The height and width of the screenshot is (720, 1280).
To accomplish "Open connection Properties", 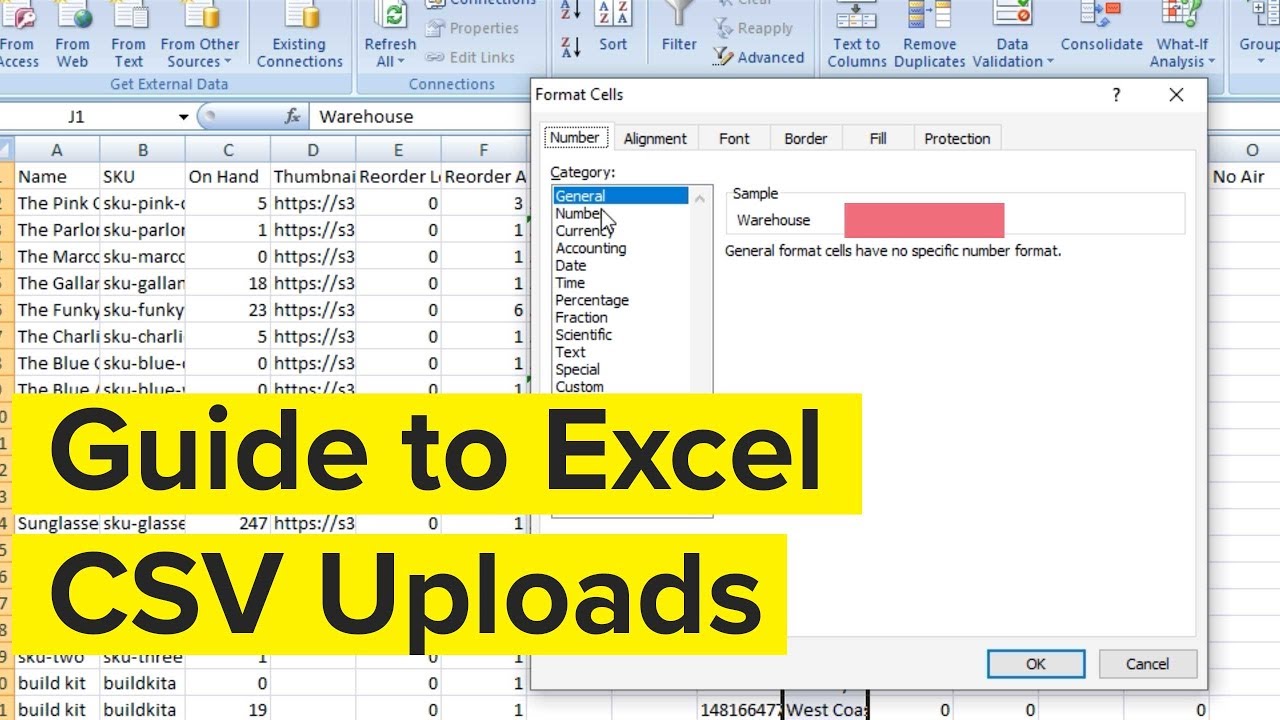I will (473, 28).
